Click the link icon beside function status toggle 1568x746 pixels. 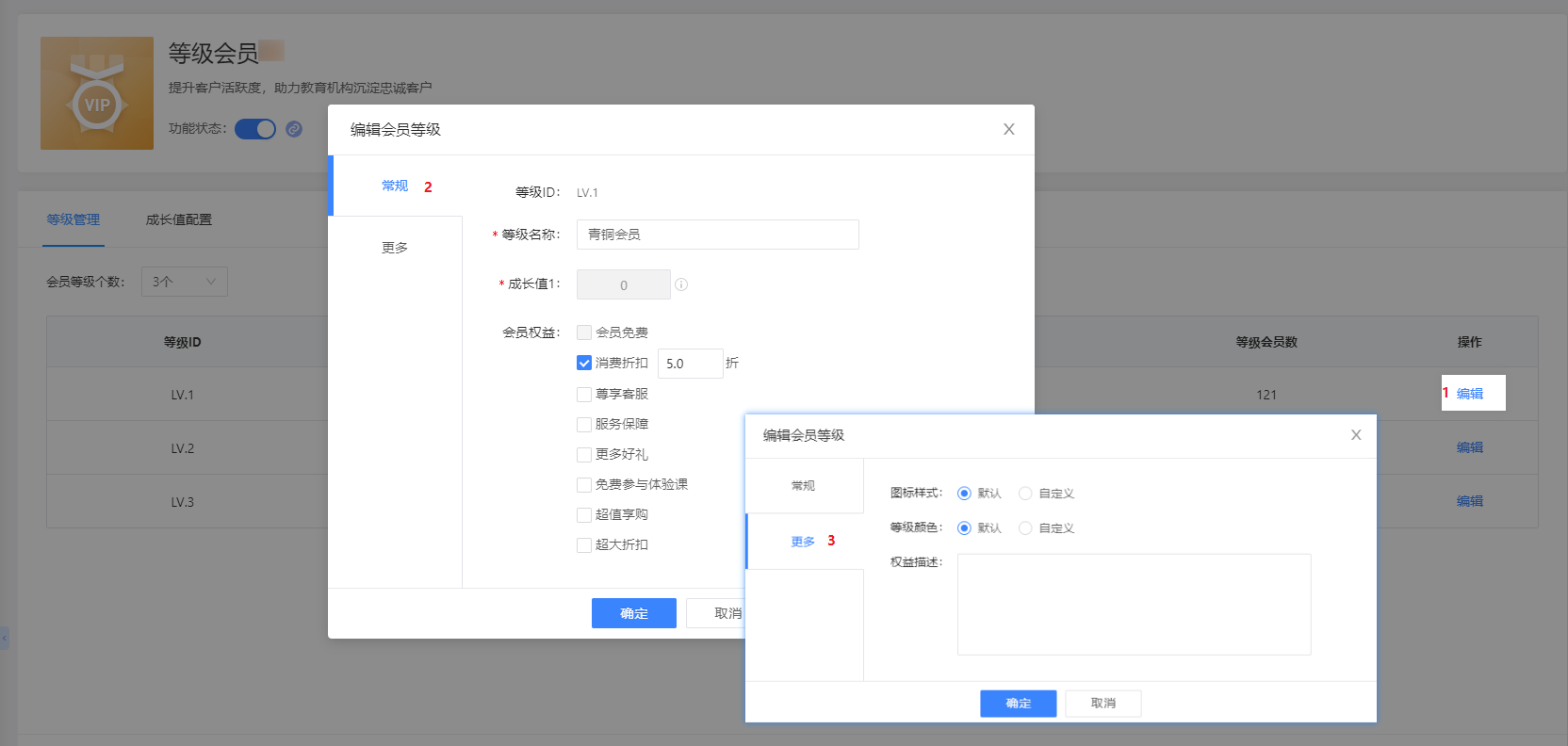294,129
